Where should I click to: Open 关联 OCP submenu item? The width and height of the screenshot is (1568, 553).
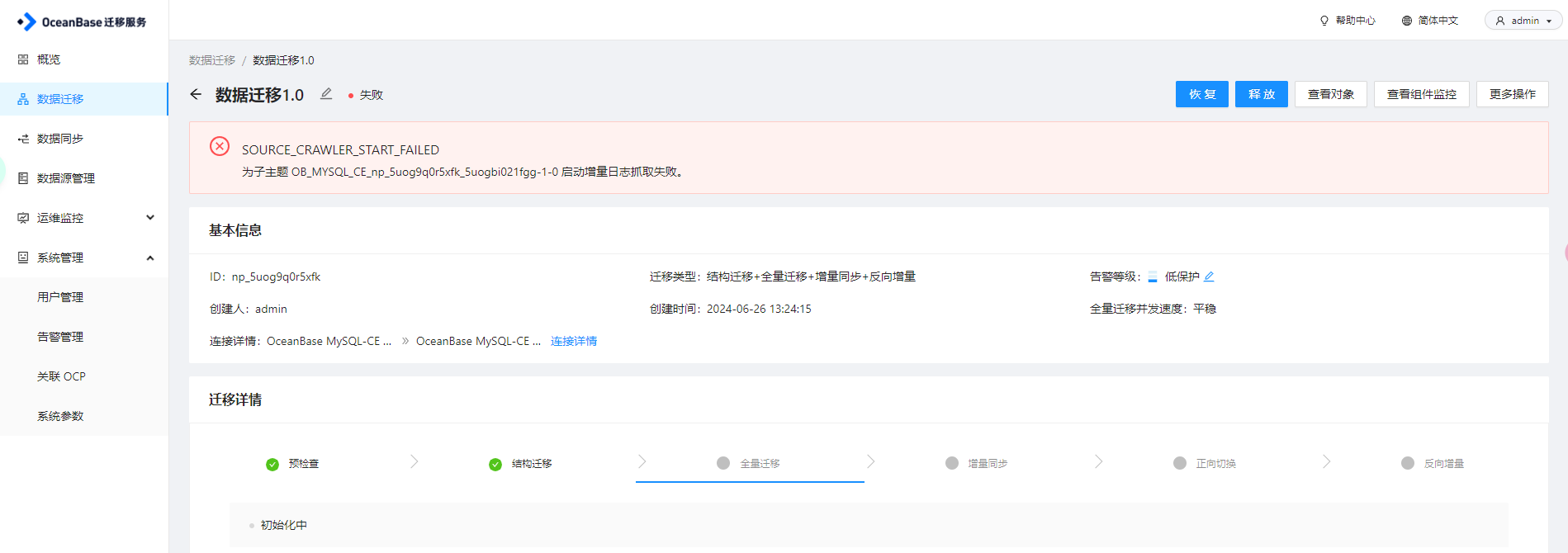coord(61,376)
